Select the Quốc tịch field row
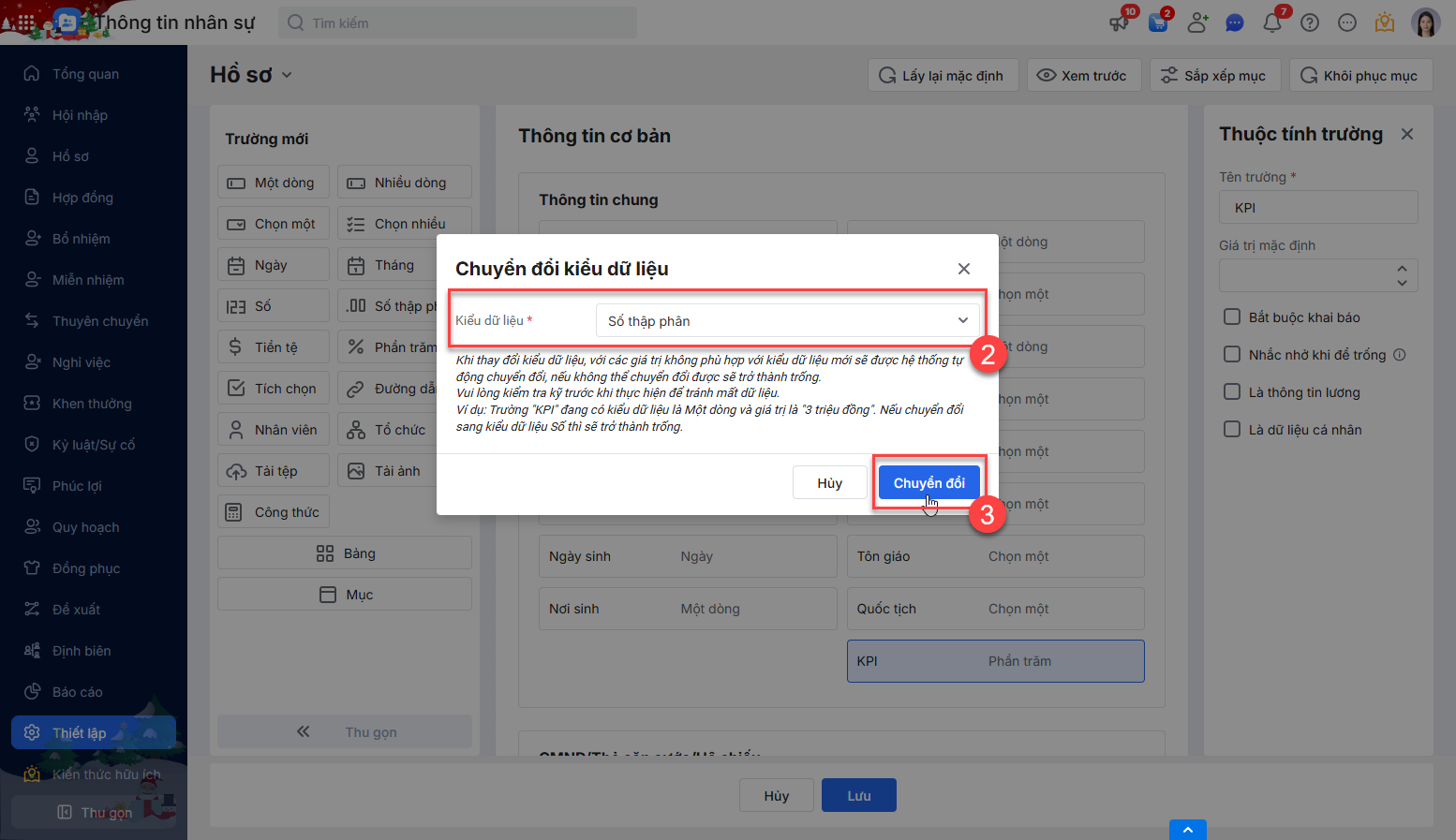The image size is (1456, 840). coord(996,609)
